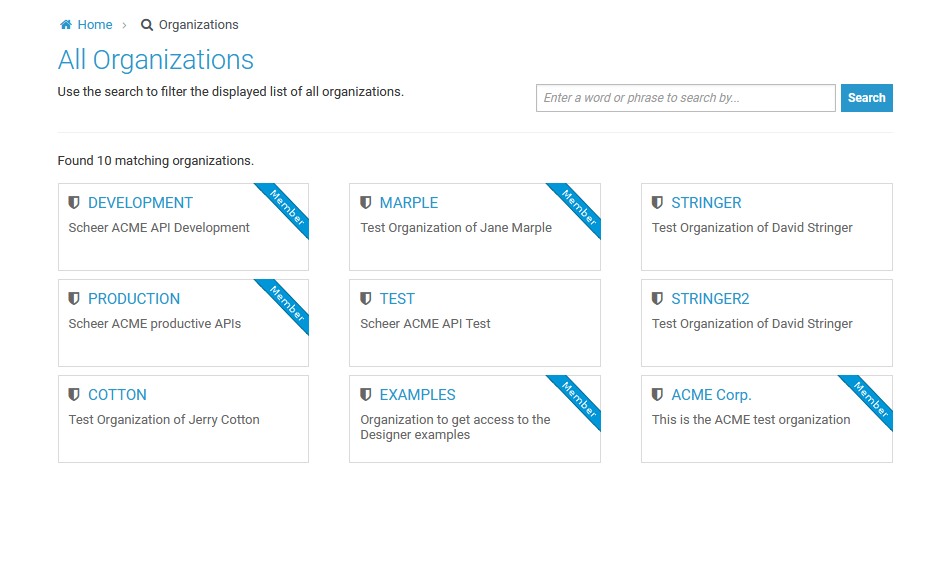Click the shield icon beside COTTON
Screen dimensions: 950x573
pyautogui.click(x=74, y=395)
